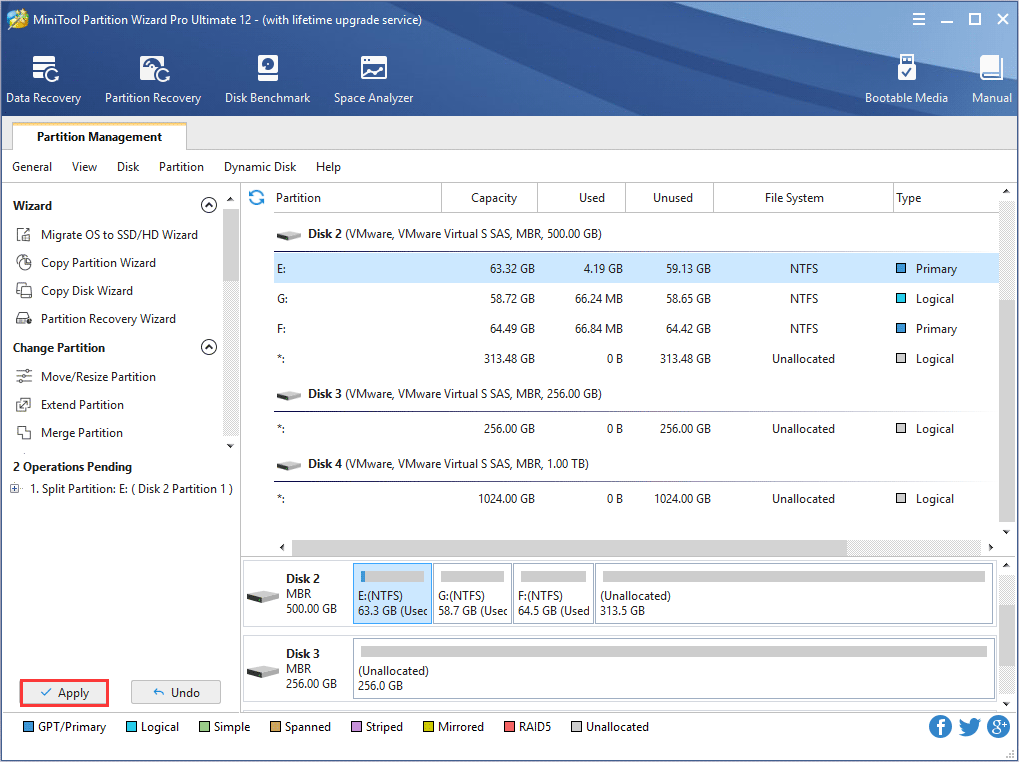Click the Logical legend swatch
Viewport: 1019px width, 762px height.
click(131, 726)
